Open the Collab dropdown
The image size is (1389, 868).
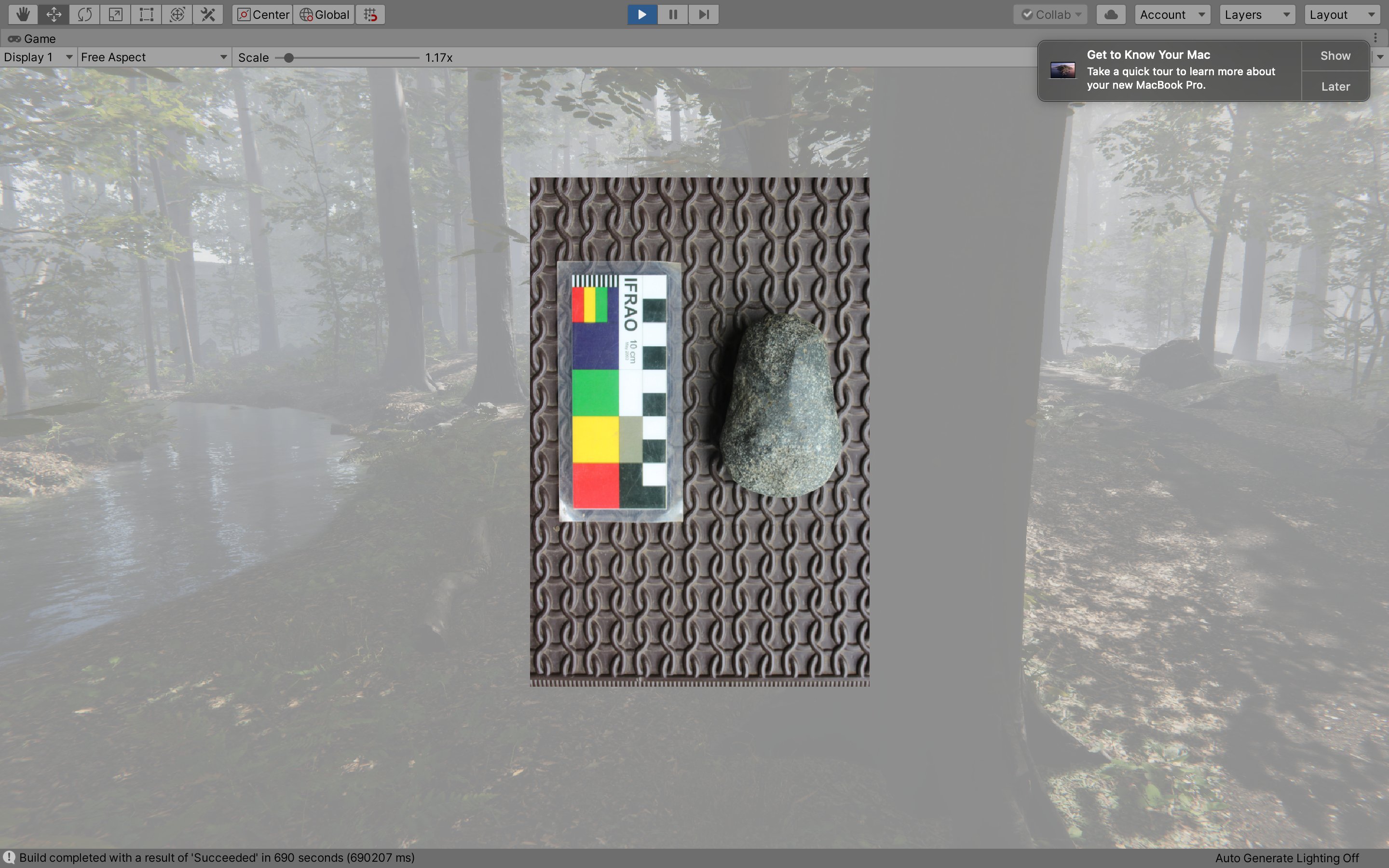click(1050, 14)
